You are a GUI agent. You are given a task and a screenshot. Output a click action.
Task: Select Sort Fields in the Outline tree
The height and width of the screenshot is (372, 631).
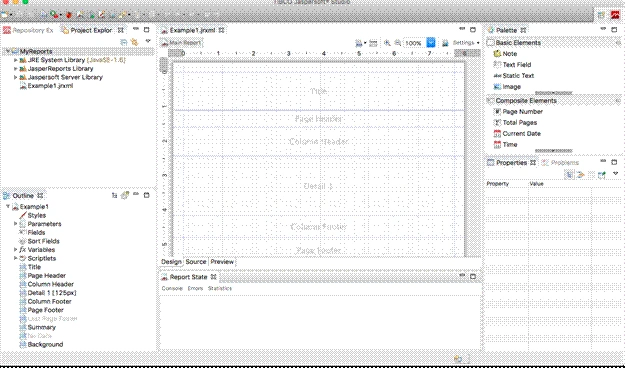coord(39,241)
